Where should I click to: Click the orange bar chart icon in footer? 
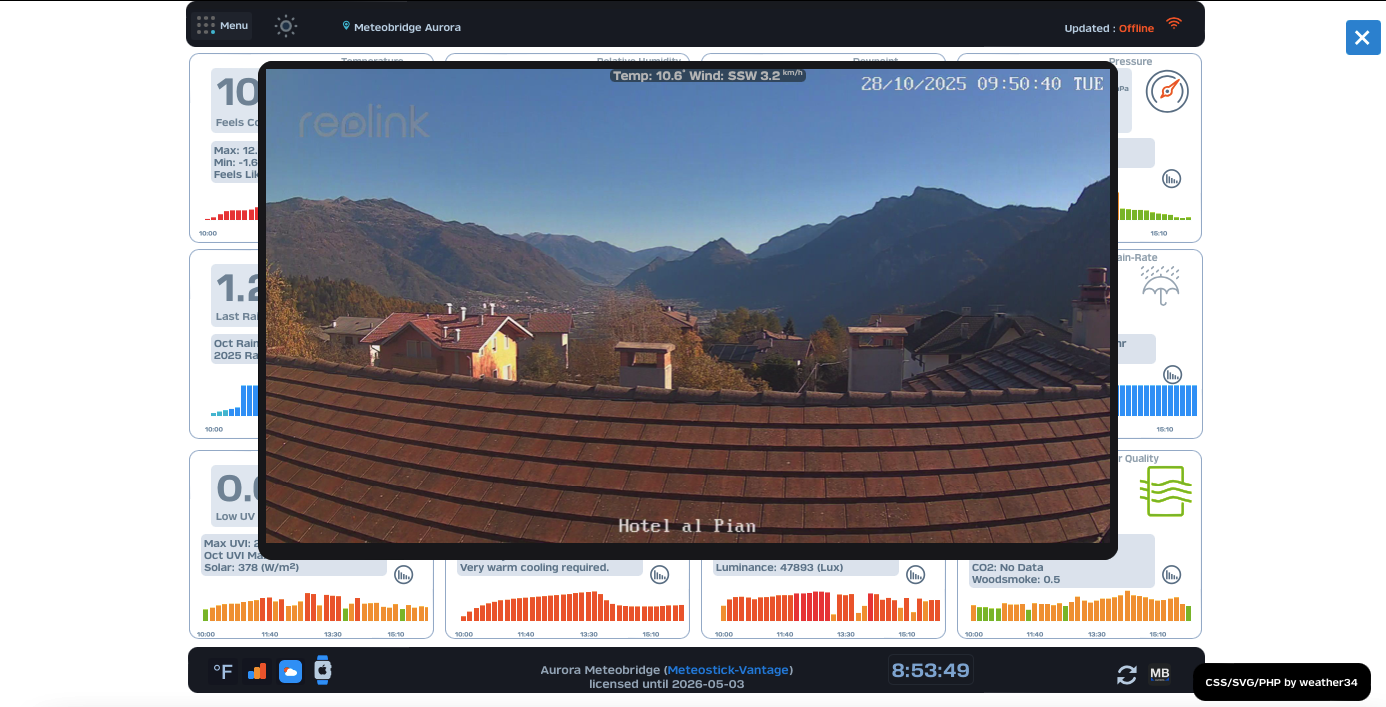click(x=257, y=672)
